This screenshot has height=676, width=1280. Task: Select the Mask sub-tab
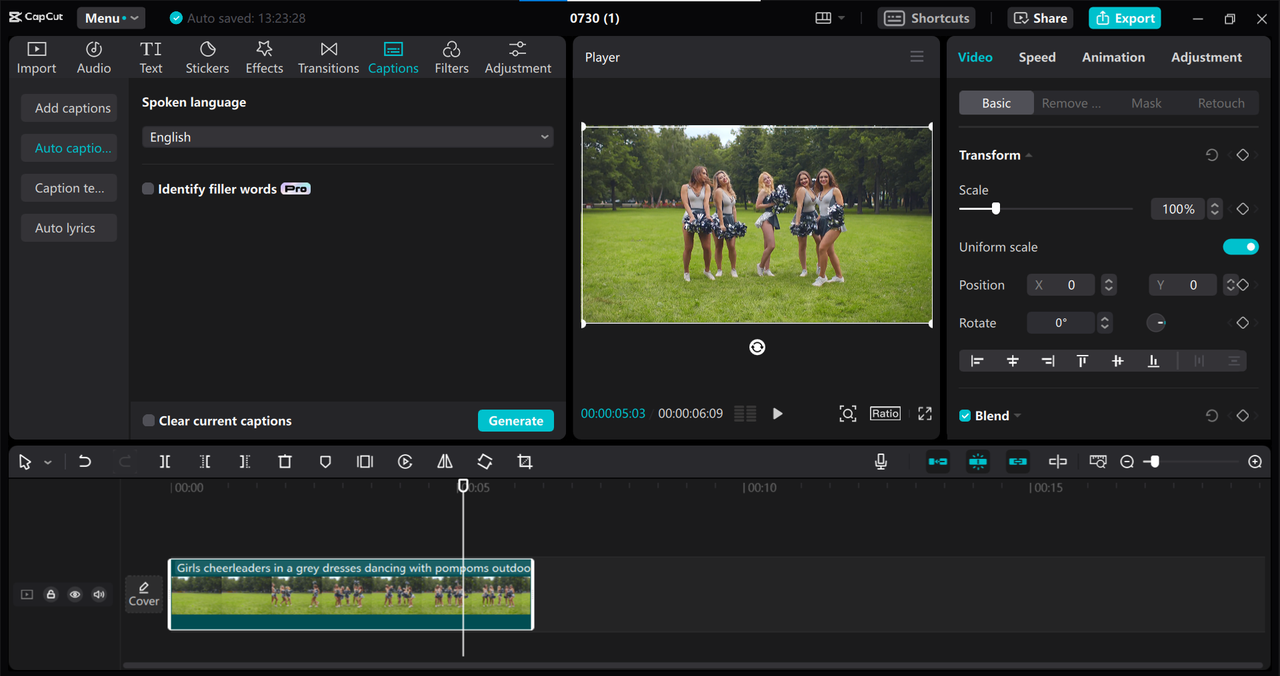tap(1146, 103)
